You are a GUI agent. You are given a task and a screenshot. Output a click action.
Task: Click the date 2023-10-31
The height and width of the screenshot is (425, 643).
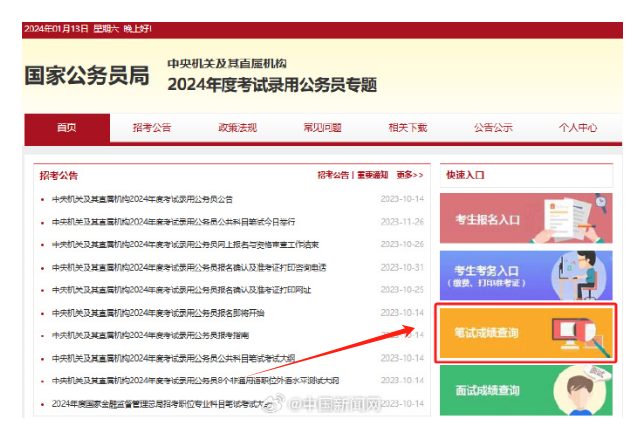pyautogui.click(x=402, y=267)
